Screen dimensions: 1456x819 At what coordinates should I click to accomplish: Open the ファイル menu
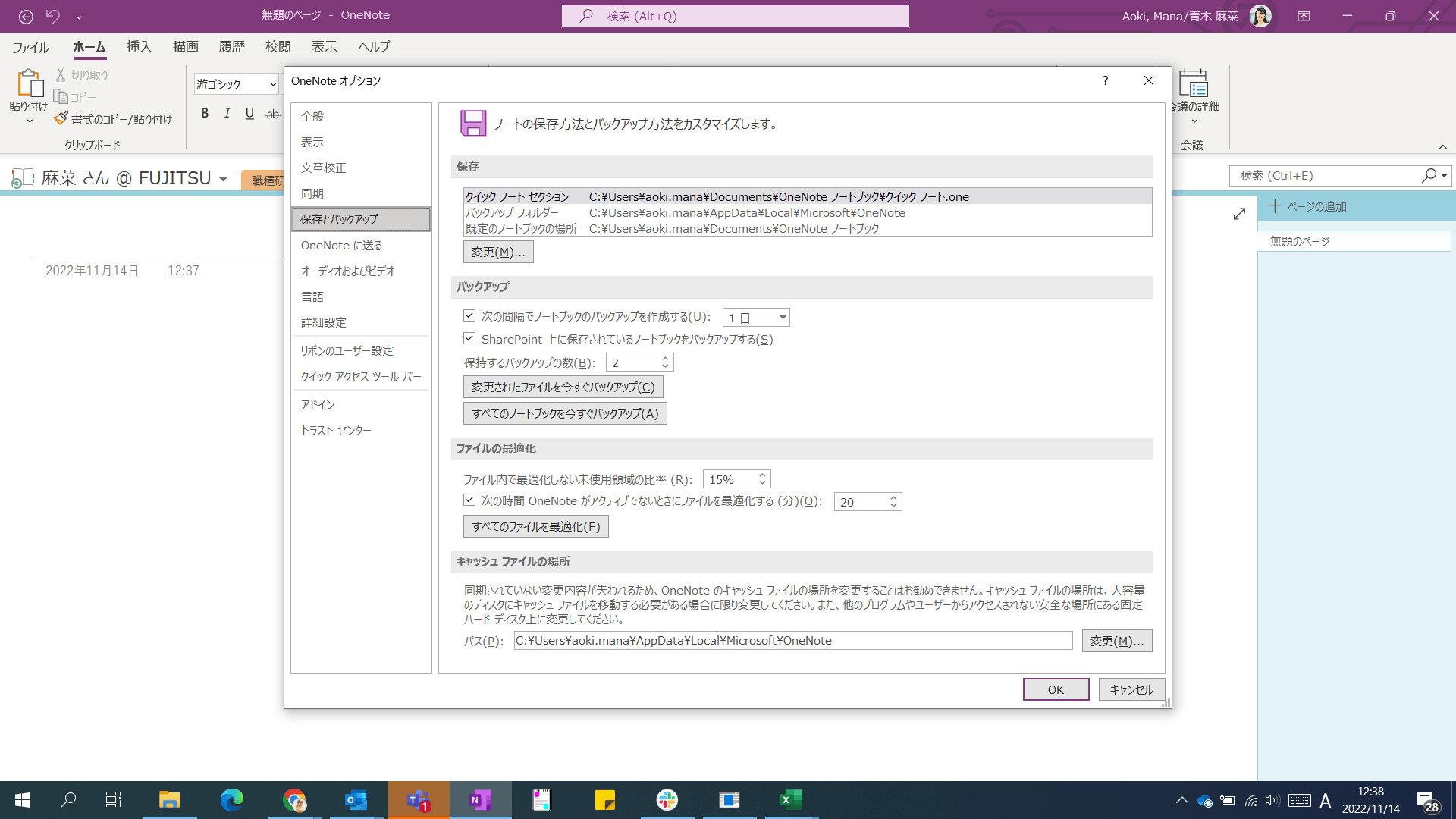click(x=30, y=47)
